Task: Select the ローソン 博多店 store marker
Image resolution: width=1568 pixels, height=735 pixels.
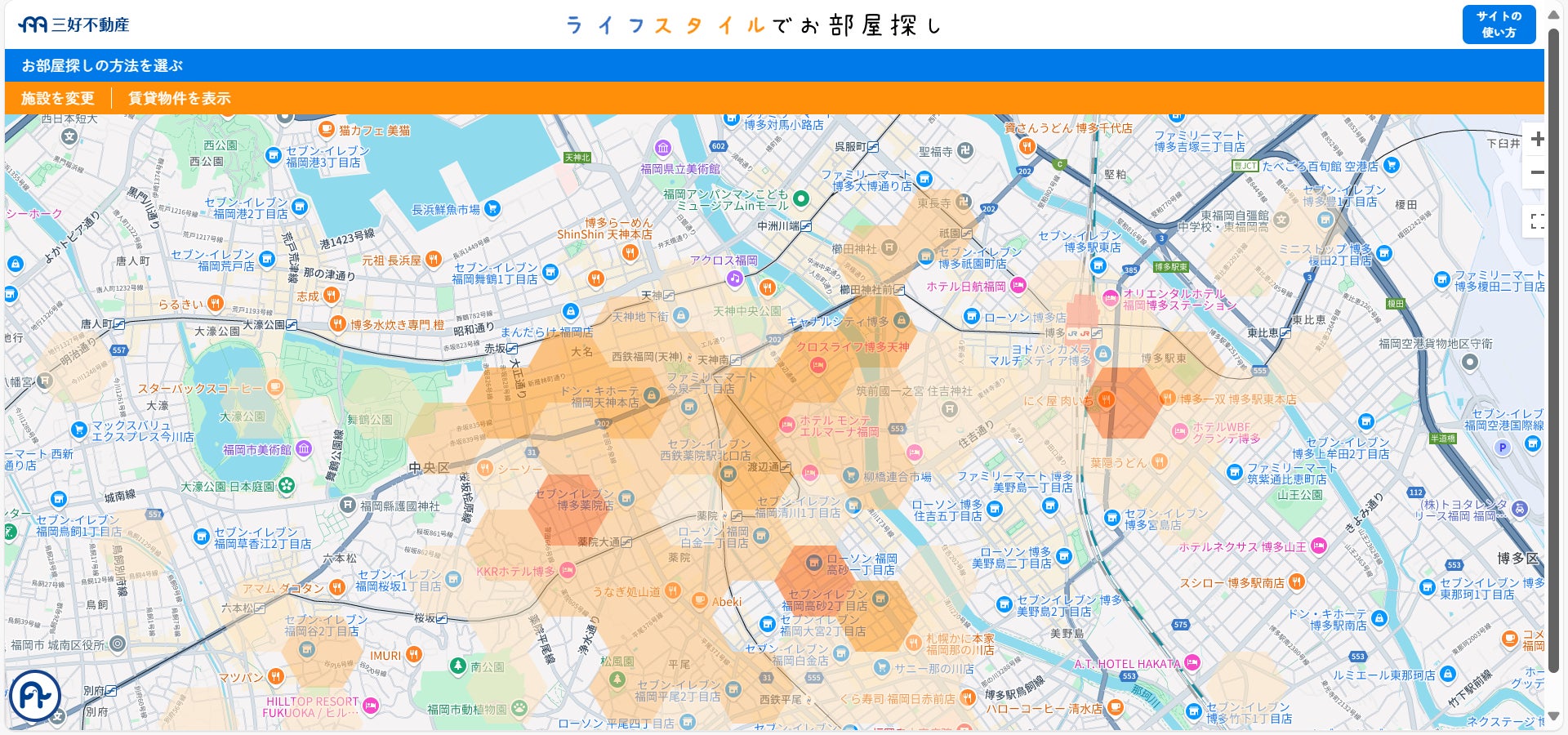Action: point(971,316)
